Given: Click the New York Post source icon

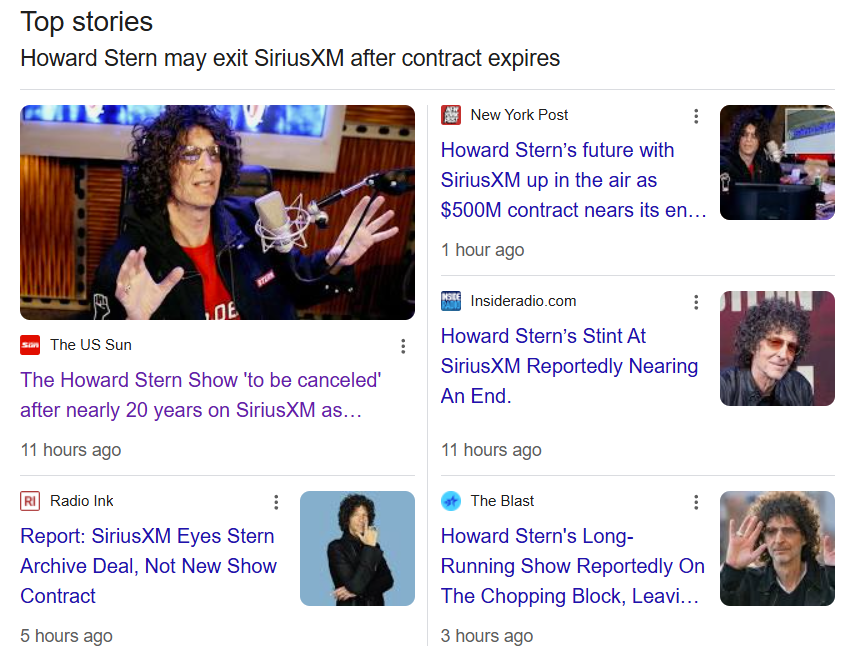Looking at the screenshot, I should click(451, 115).
